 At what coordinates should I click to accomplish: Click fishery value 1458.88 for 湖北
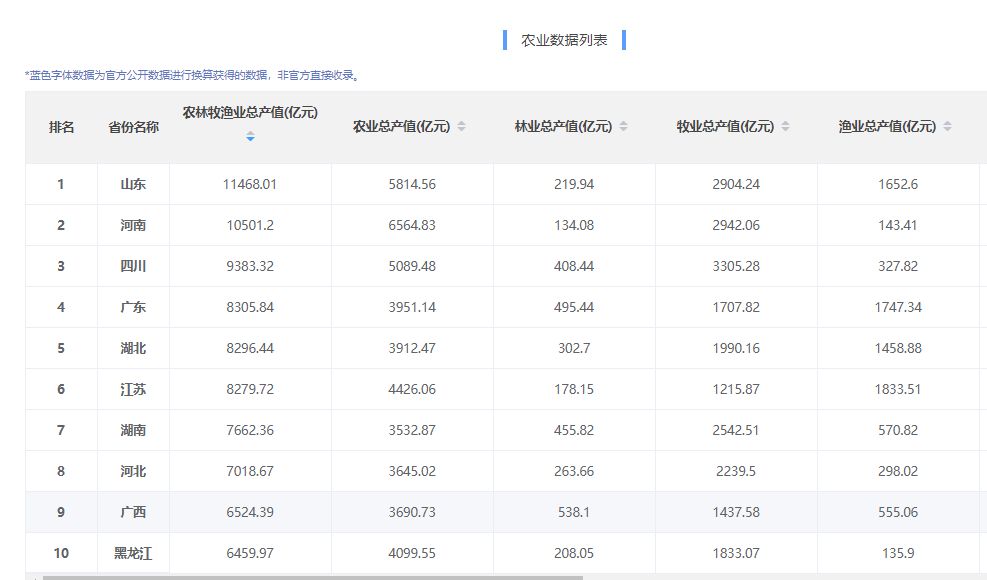pos(898,348)
